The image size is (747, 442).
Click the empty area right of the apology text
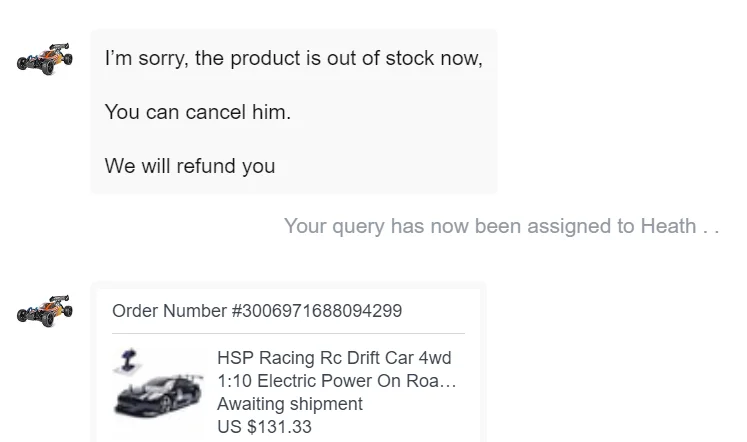click(490, 112)
